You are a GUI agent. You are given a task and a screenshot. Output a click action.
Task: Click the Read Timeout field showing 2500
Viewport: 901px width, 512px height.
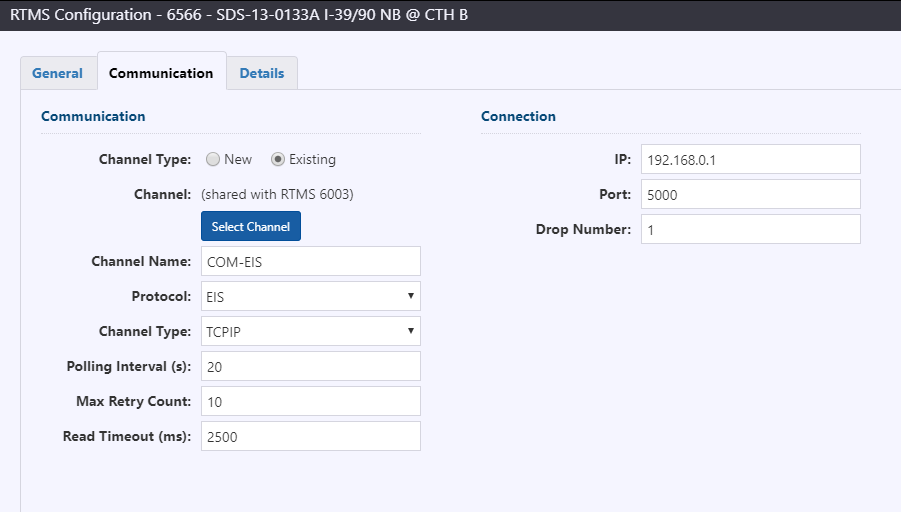pos(311,437)
